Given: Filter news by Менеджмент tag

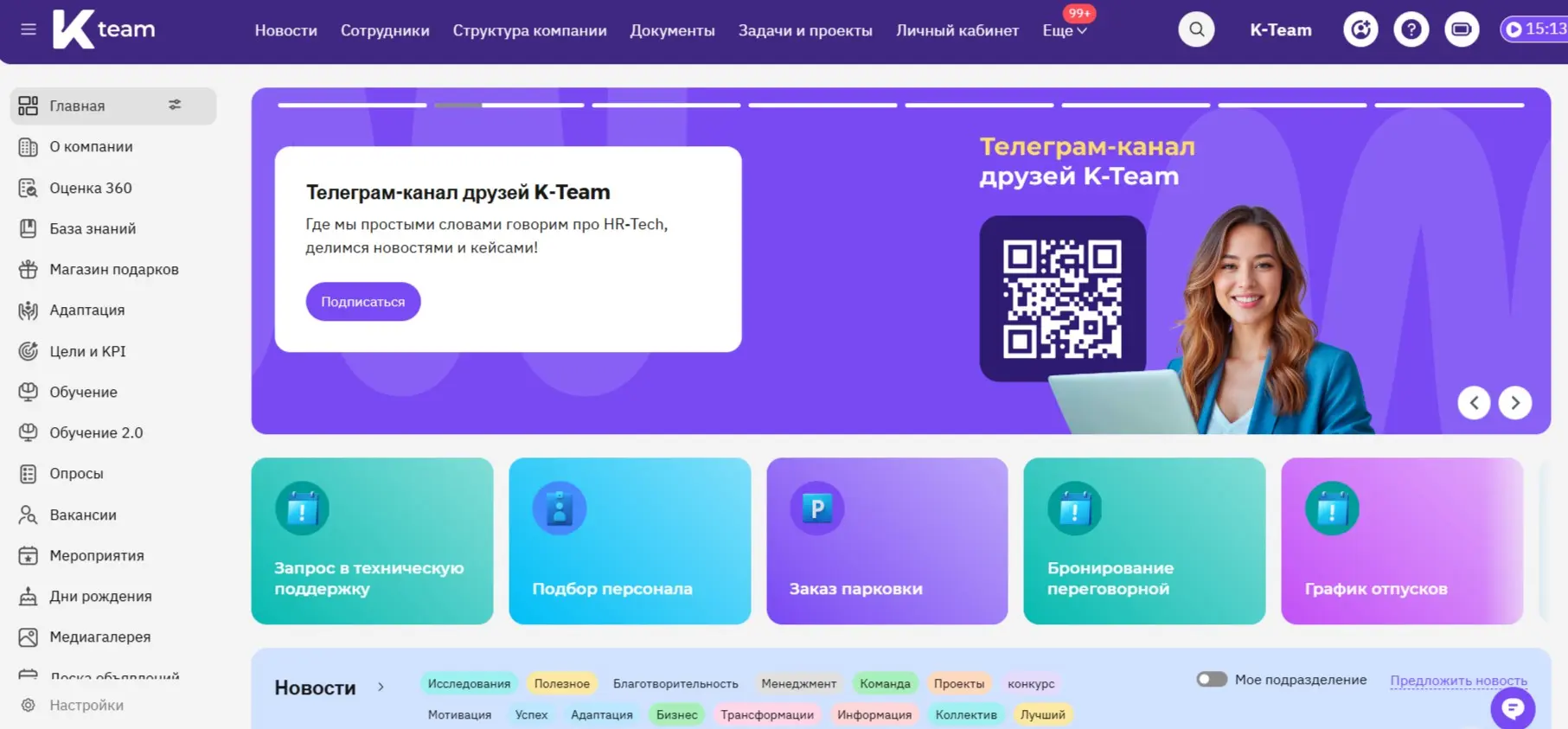Looking at the screenshot, I should tap(798, 683).
